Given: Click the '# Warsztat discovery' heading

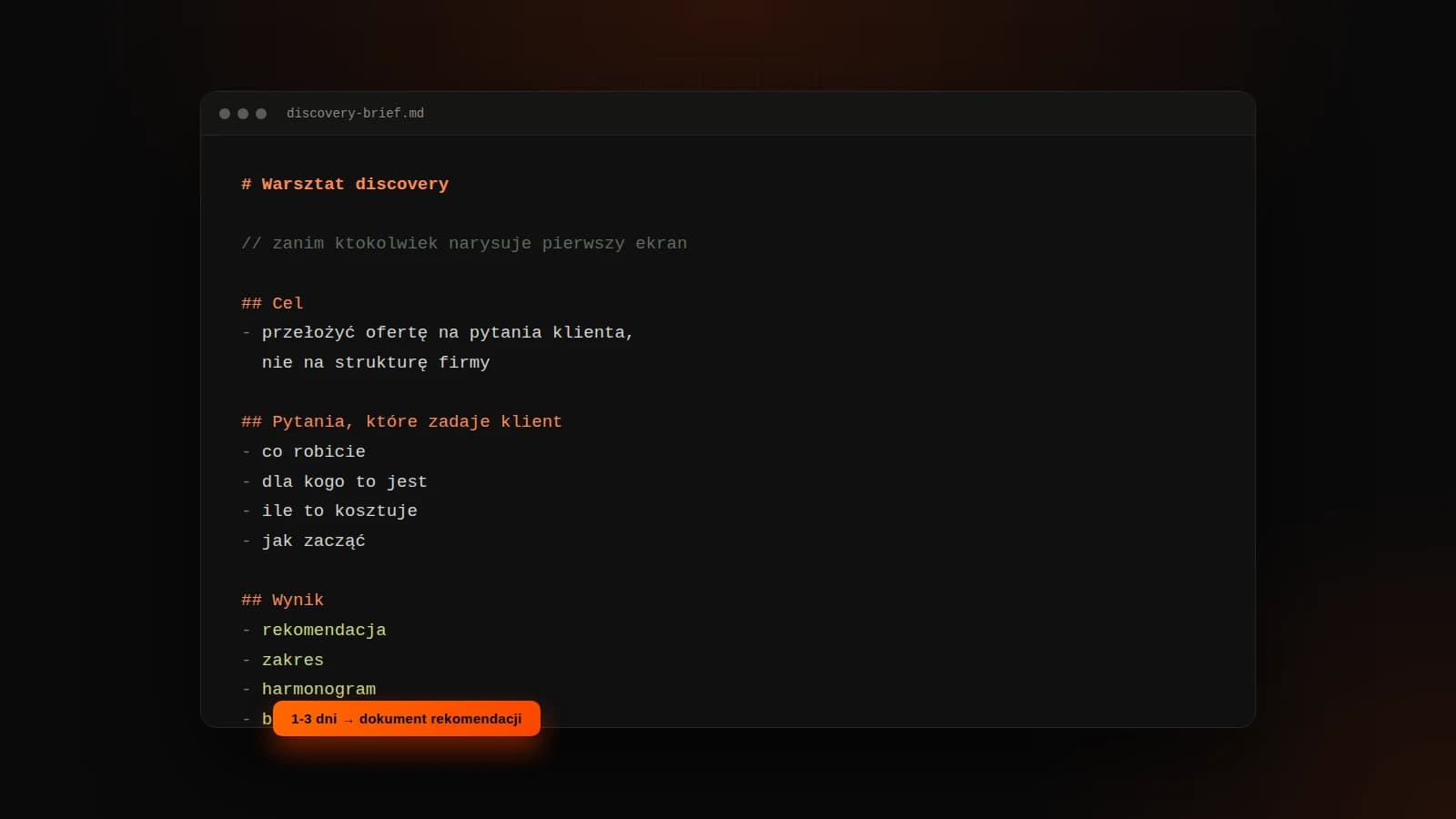Looking at the screenshot, I should point(345,184).
